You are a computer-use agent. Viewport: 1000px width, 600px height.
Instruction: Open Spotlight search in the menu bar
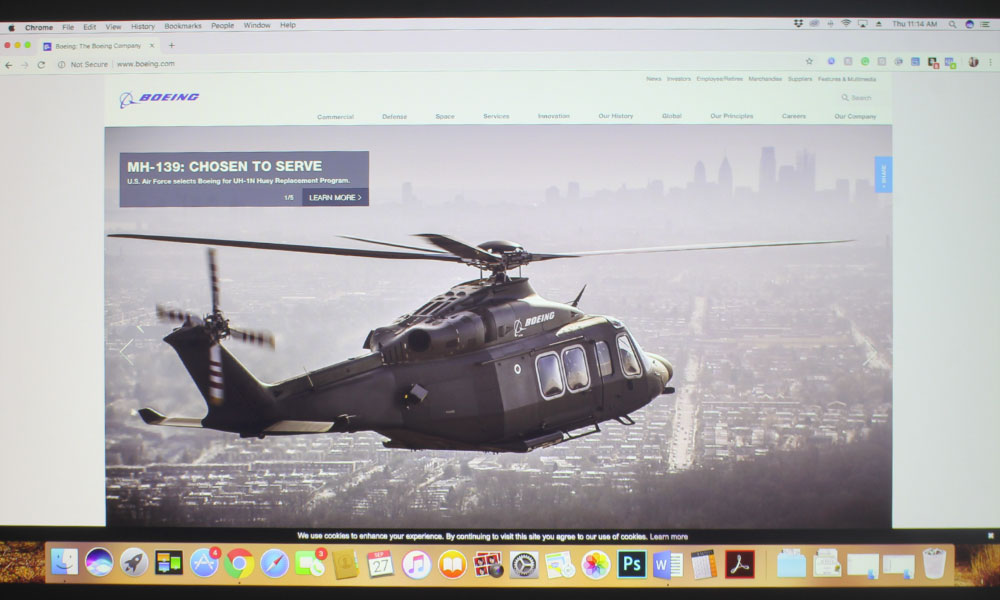point(952,24)
